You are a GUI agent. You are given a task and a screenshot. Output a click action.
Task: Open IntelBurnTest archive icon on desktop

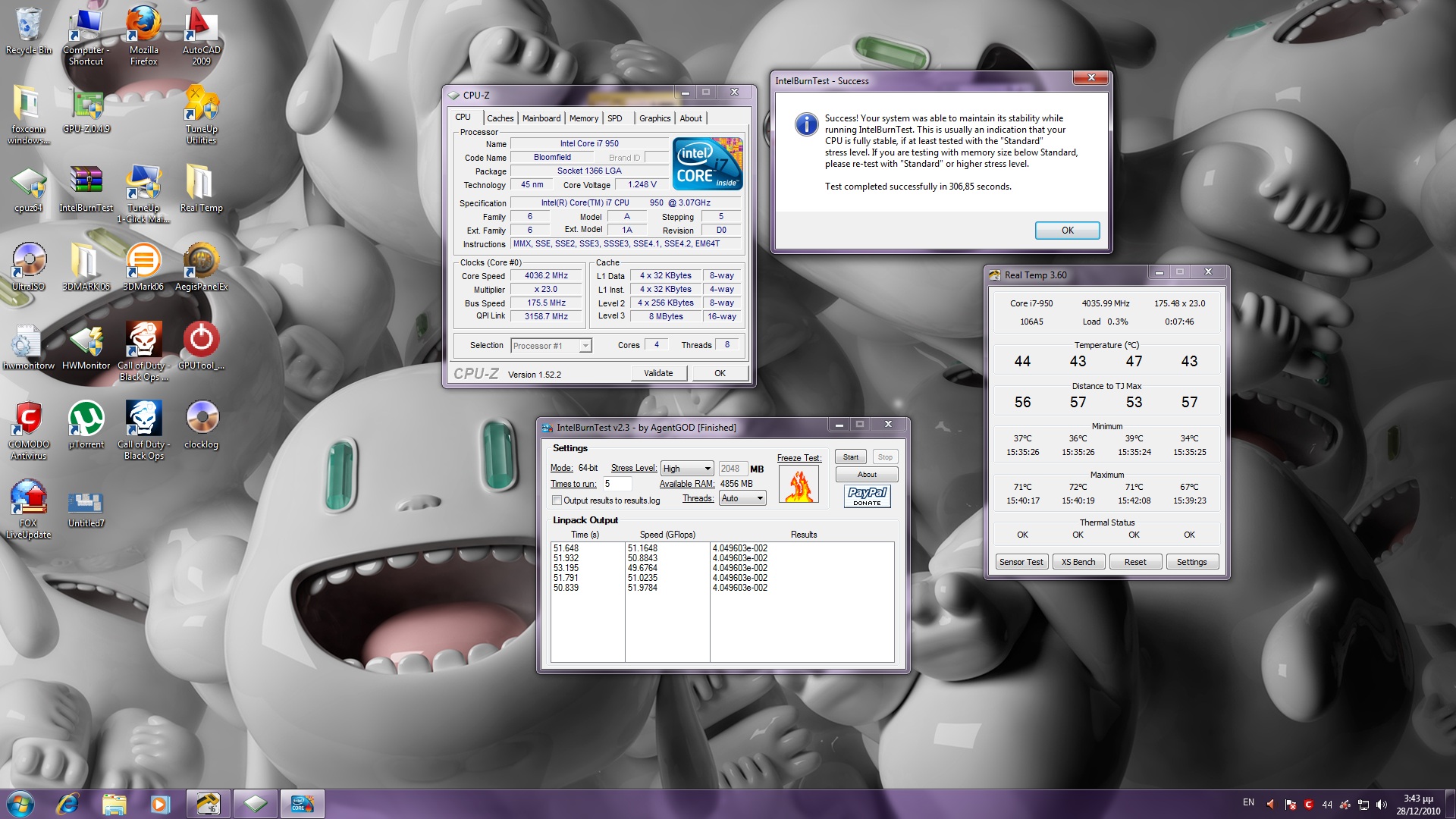(x=86, y=190)
